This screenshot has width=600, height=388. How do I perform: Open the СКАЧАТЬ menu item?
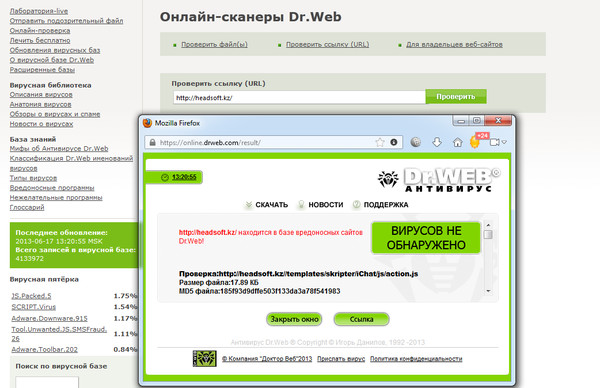[x=271, y=205]
